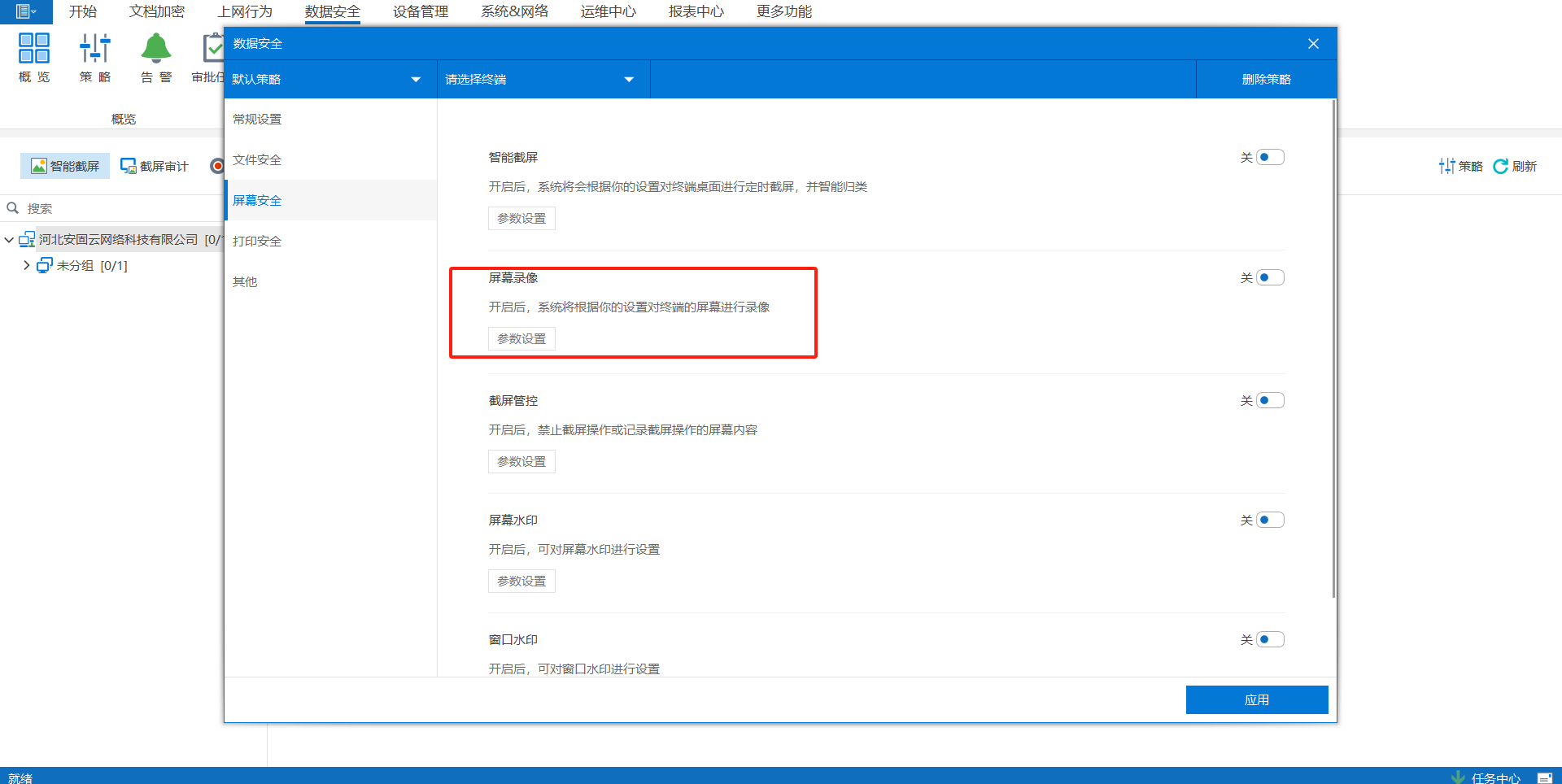
Task: Turn on the 屏幕水印 toggle
Action: (1269, 520)
